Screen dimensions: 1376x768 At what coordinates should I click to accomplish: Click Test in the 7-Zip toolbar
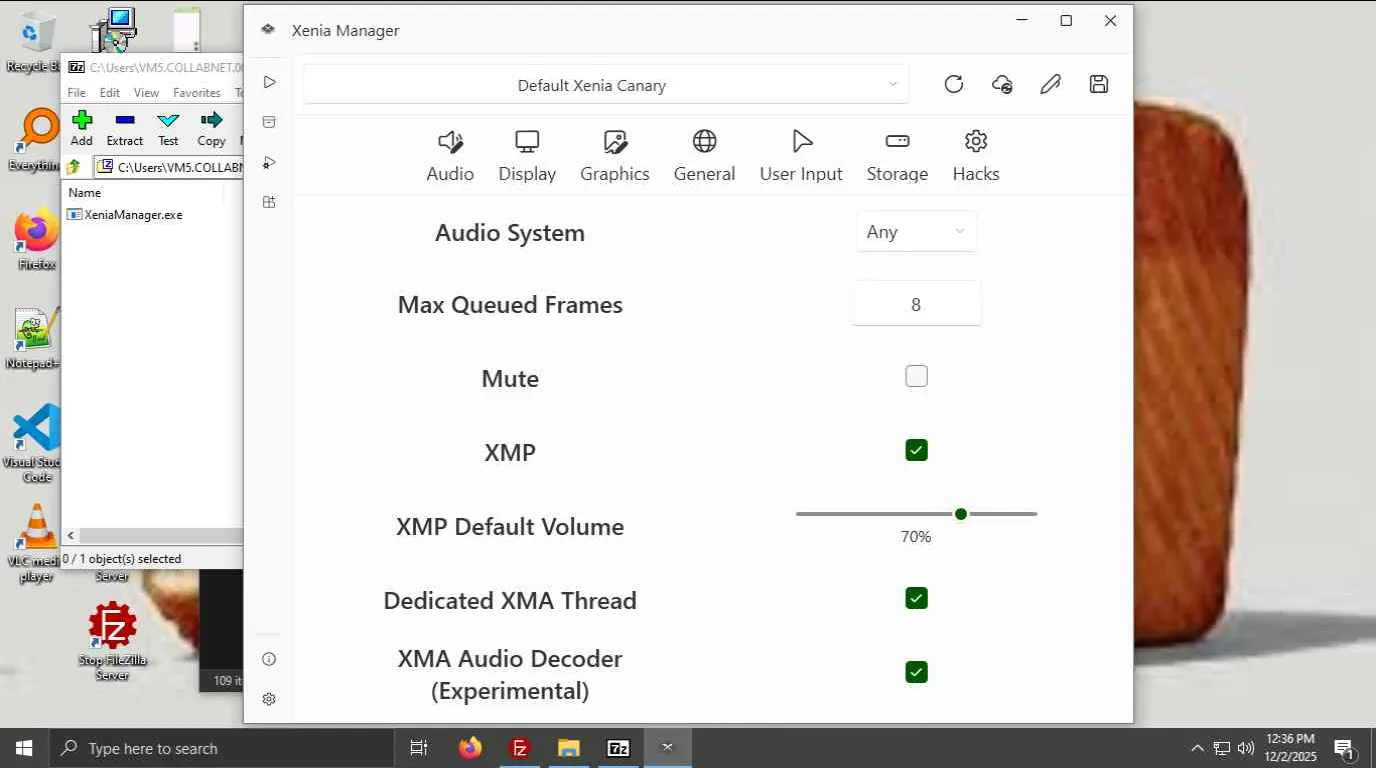click(168, 128)
